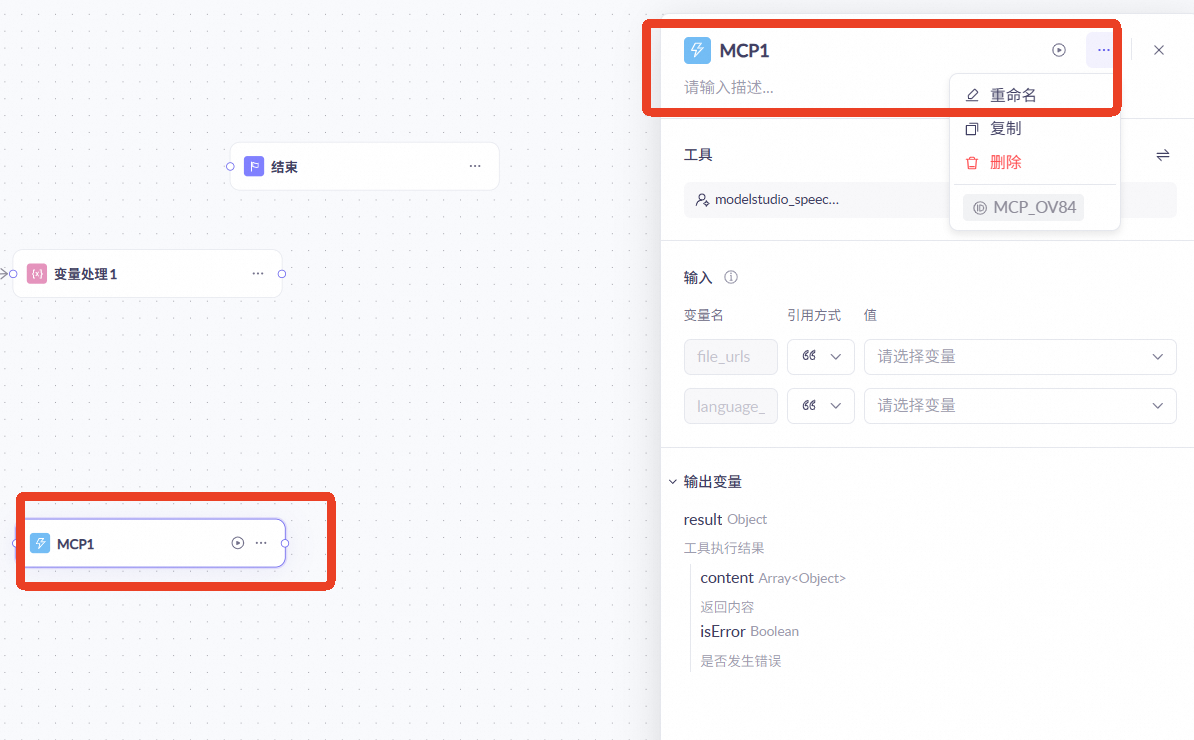Click the MCP1 title in the panel
This screenshot has height=740, width=1194.
pyautogui.click(x=744, y=50)
